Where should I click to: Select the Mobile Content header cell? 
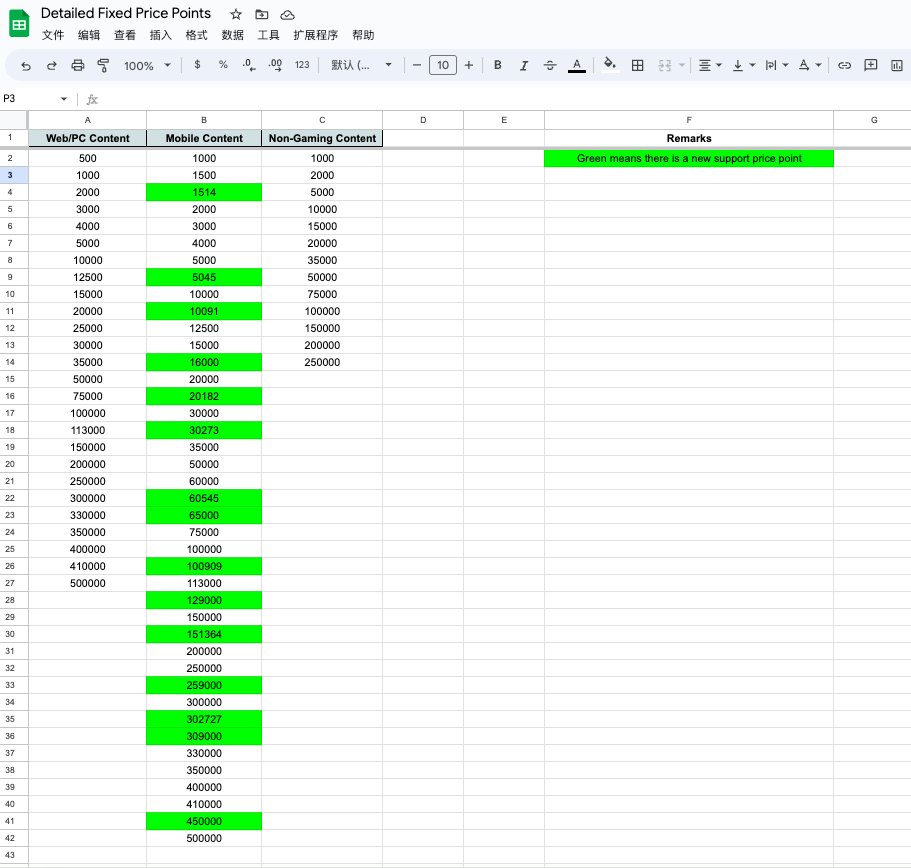click(x=204, y=138)
